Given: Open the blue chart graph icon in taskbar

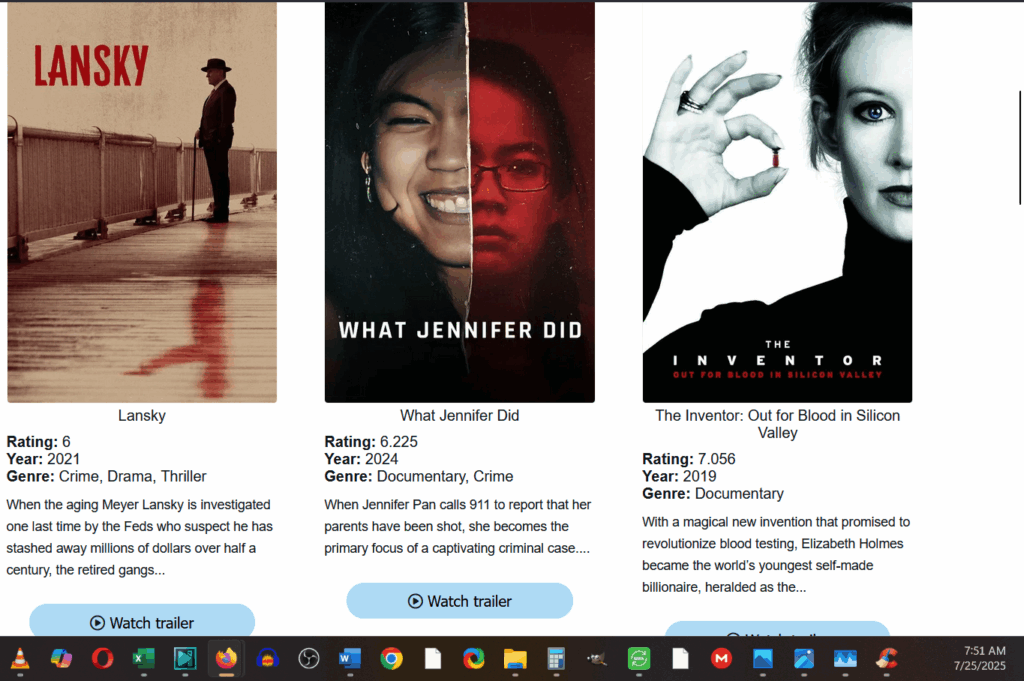Looking at the screenshot, I should 845,658.
